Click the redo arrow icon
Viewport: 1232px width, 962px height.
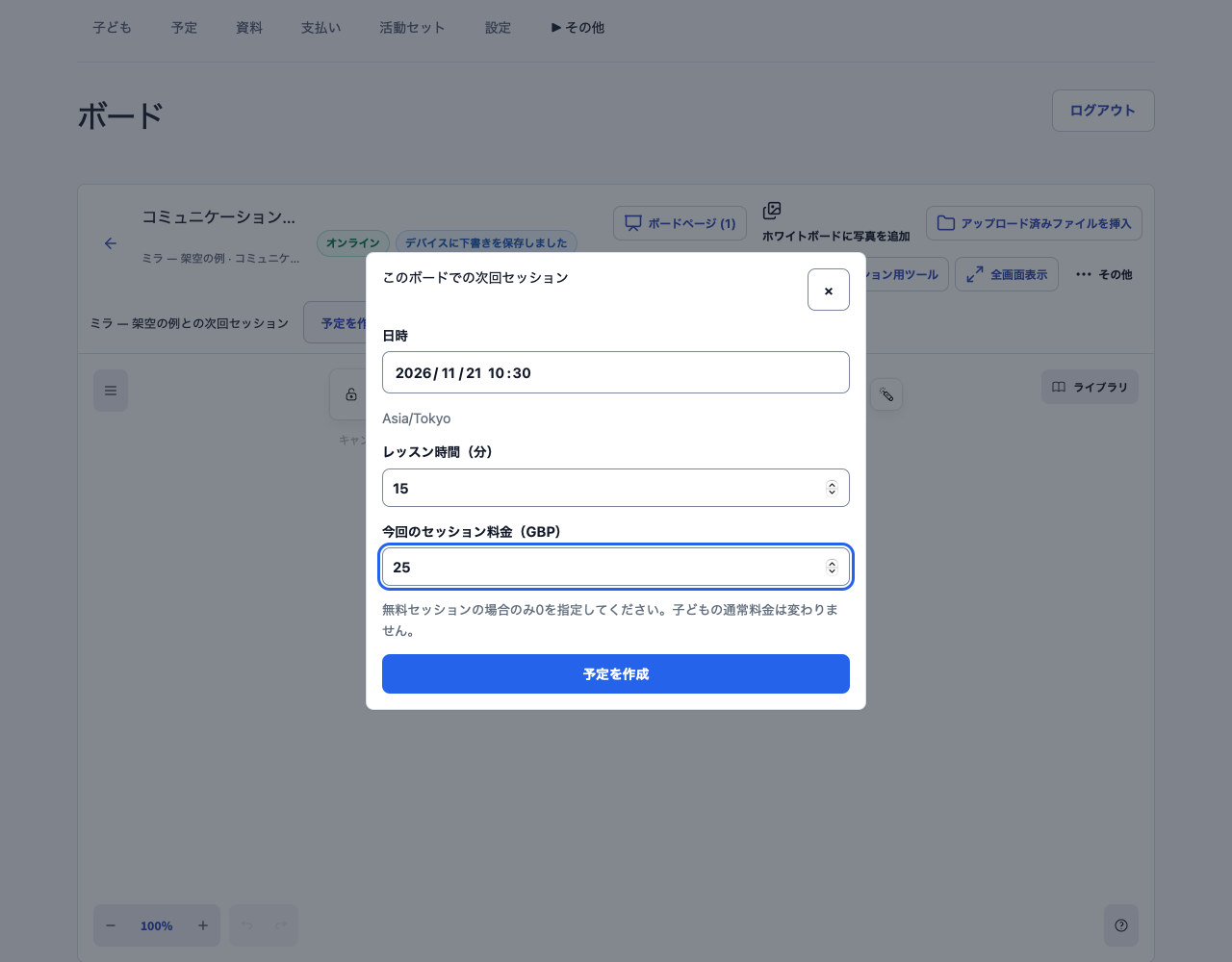[281, 925]
